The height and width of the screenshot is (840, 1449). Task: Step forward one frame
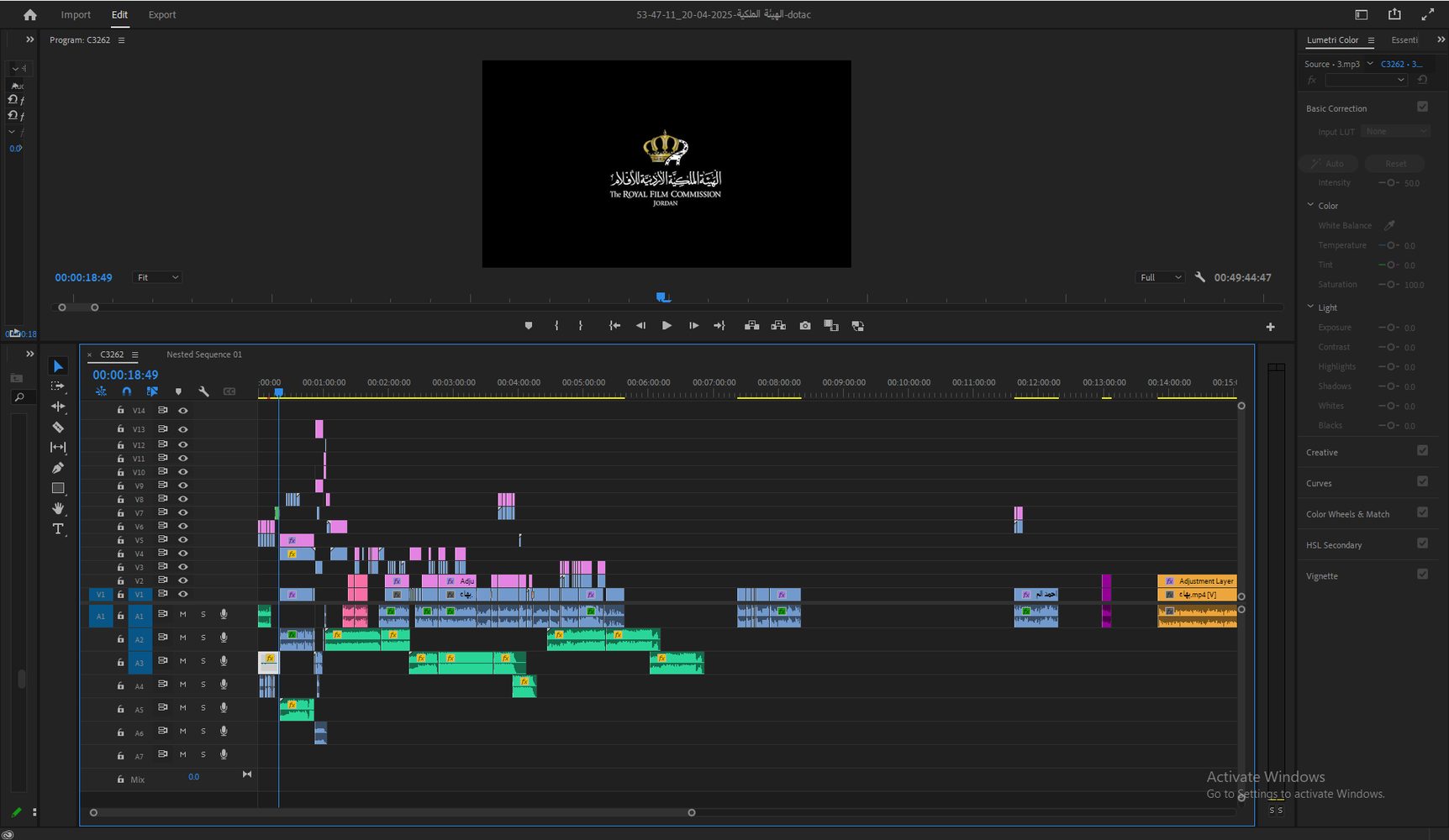pyautogui.click(x=693, y=326)
